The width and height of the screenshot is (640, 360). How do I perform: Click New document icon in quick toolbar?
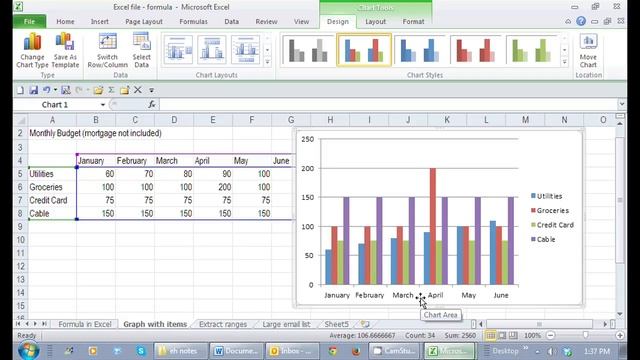[20, 90]
